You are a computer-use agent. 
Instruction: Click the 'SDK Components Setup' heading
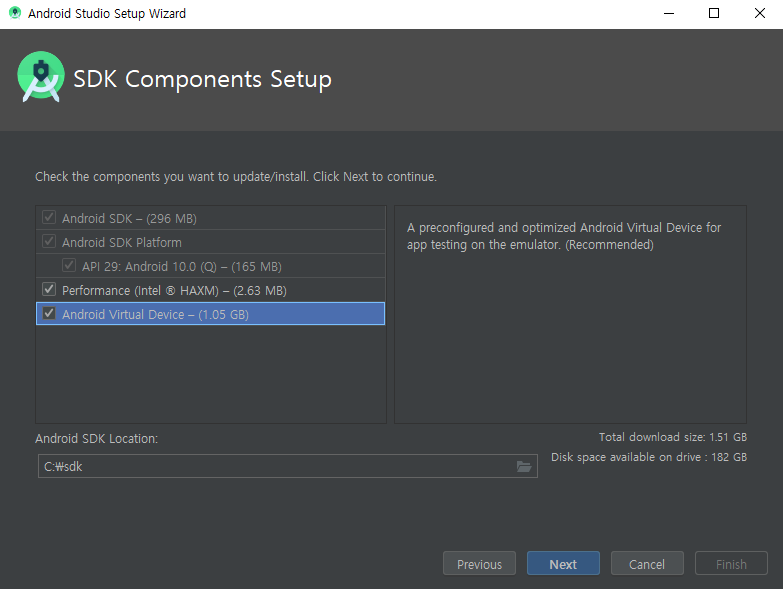click(202, 79)
